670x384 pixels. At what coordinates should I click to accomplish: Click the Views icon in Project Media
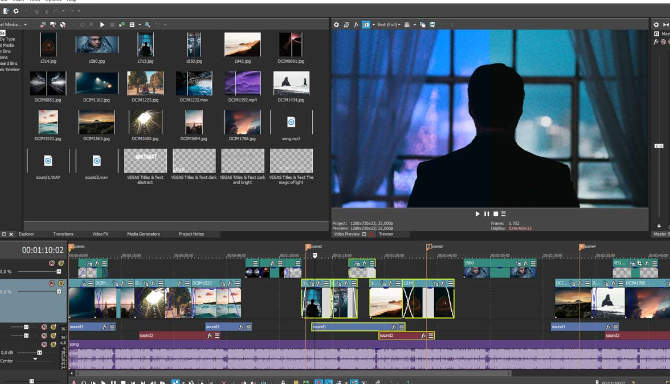132,25
